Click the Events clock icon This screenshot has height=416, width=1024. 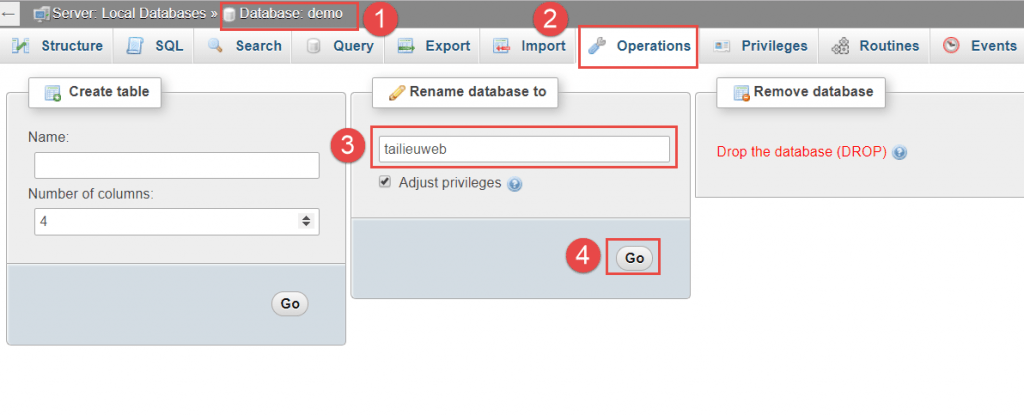point(951,46)
